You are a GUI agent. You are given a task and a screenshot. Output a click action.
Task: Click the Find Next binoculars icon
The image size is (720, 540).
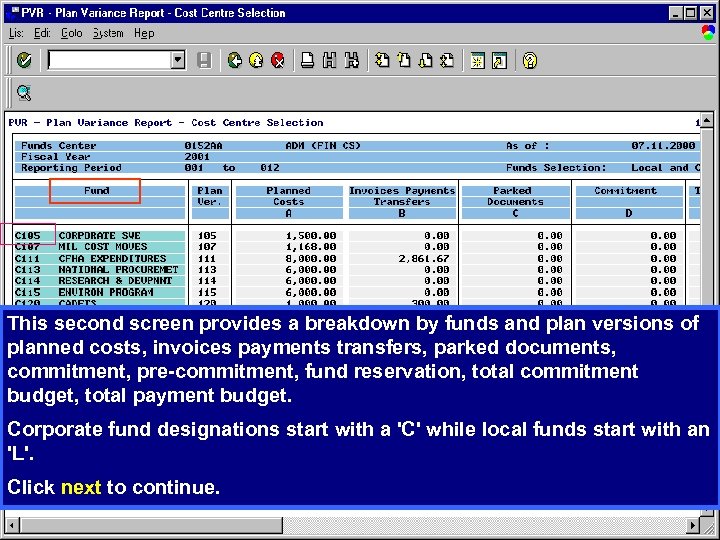tap(351, 60)
